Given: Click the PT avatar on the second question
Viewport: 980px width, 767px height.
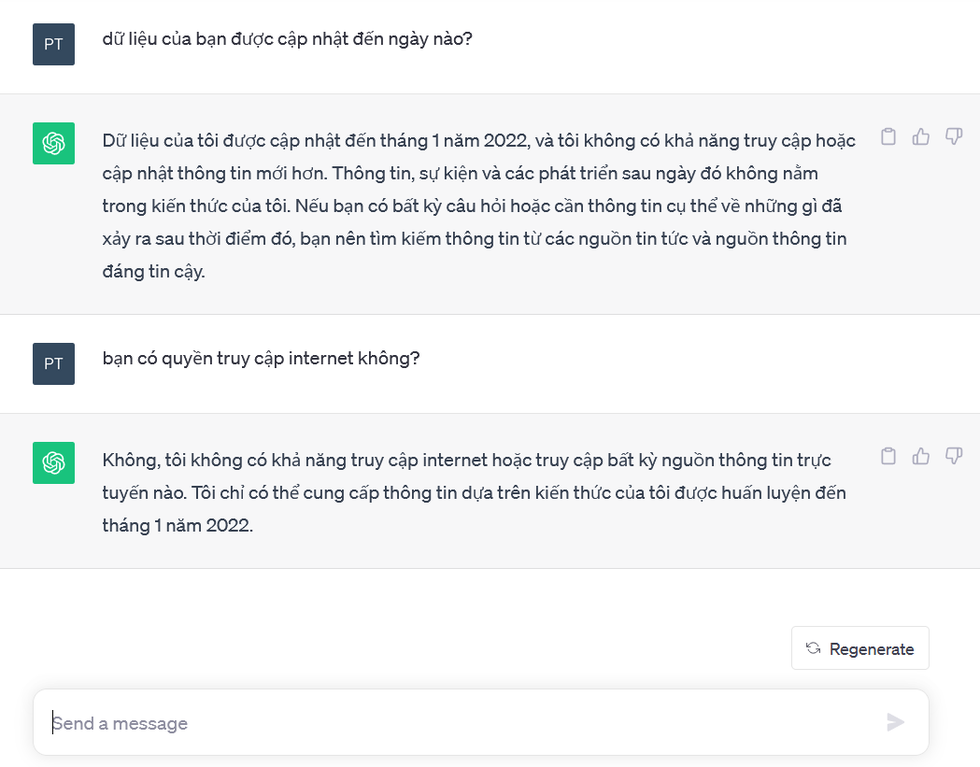Looking at the screenshot, I should (x=54, y=363).
